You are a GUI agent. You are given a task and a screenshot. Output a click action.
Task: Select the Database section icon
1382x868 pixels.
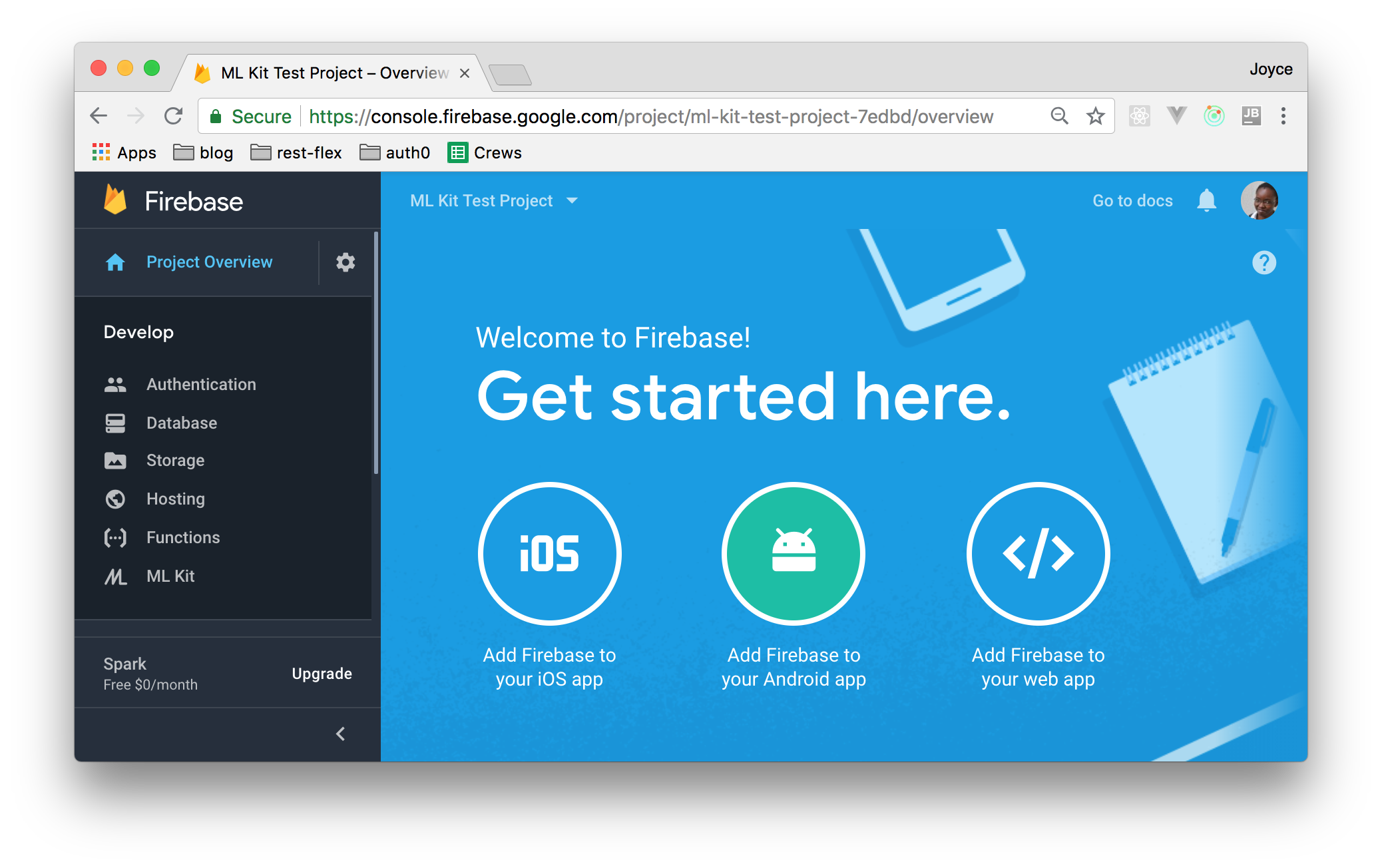(x=114, y=421)
